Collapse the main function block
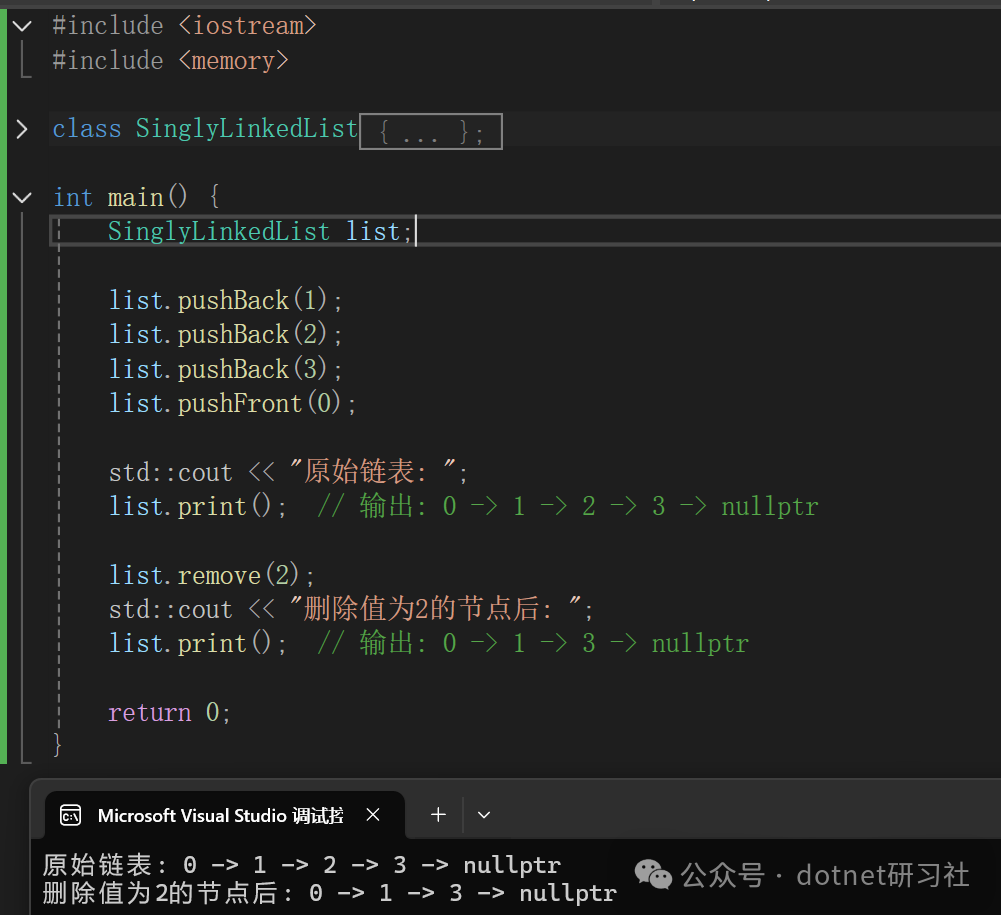1001x915 pixels. pos(22,197)
